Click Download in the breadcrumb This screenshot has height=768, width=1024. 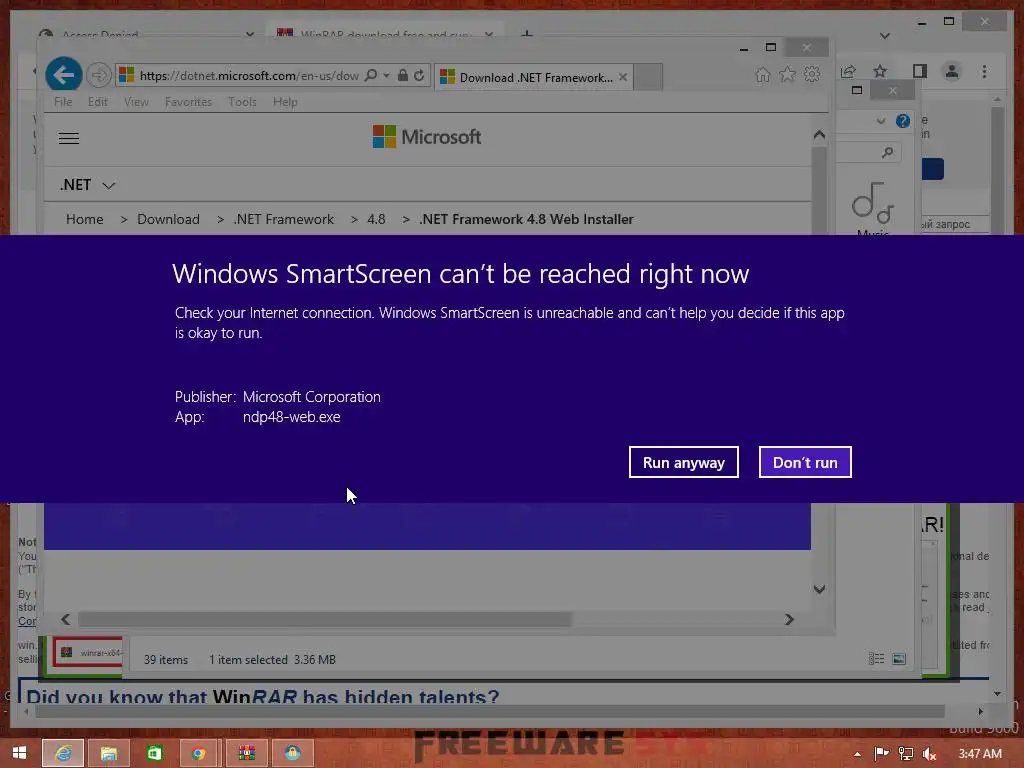pyautogui.click(x=168, y=219)
